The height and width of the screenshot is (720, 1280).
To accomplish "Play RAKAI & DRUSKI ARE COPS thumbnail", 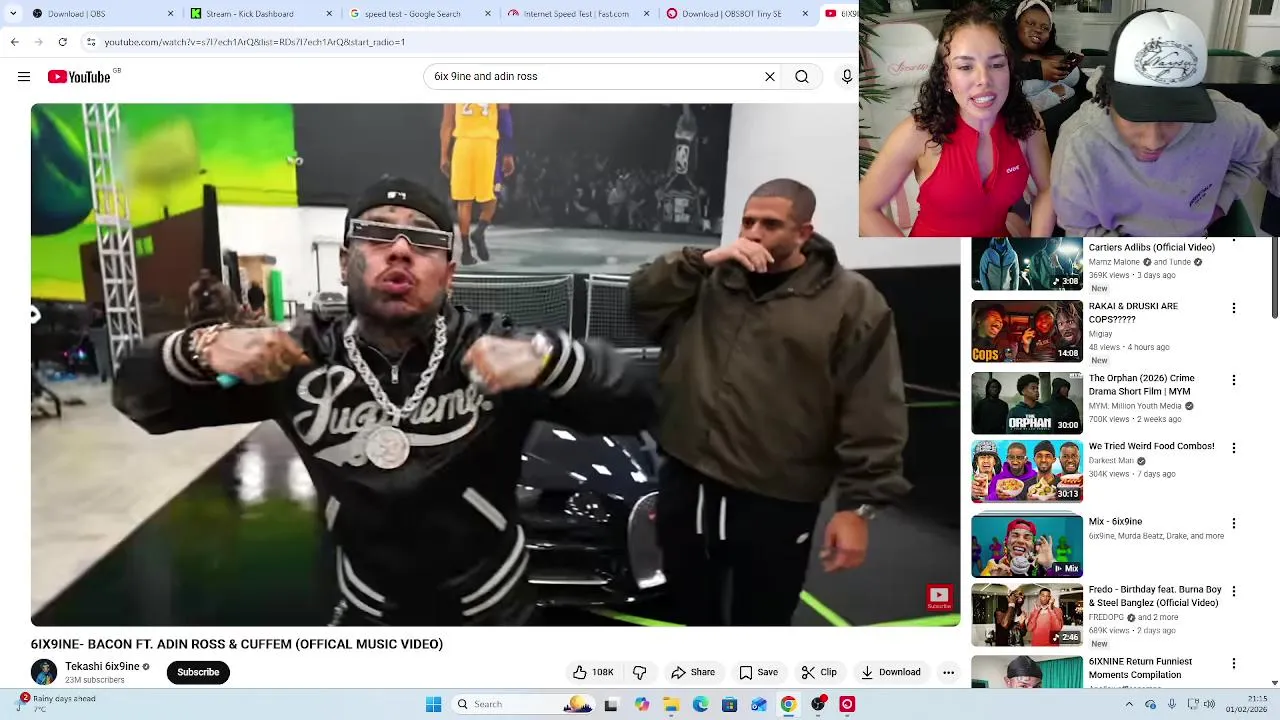I will coord(1027,331).
